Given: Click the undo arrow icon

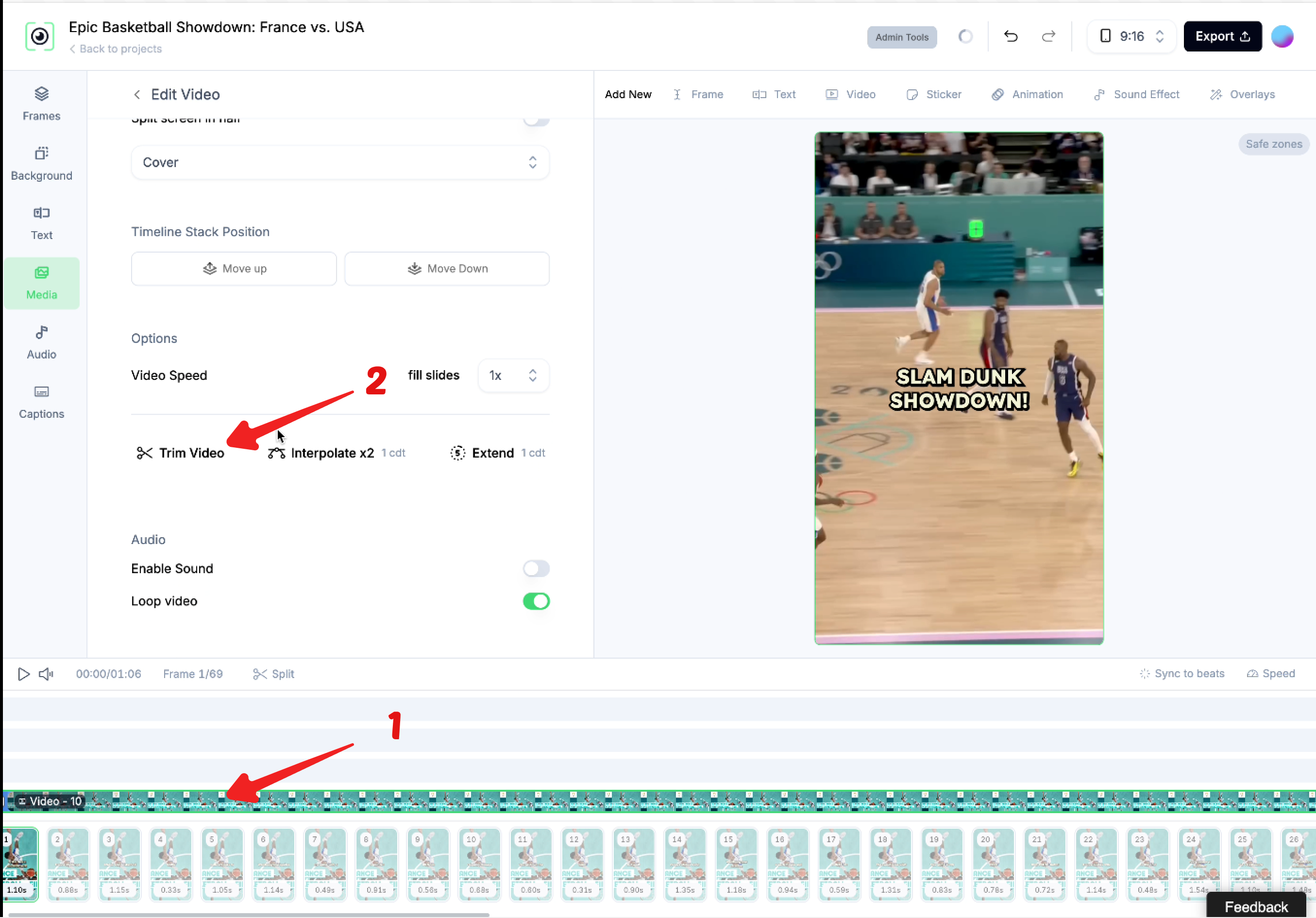Looking at the screenshot, I should click(x=1011, y=36).
